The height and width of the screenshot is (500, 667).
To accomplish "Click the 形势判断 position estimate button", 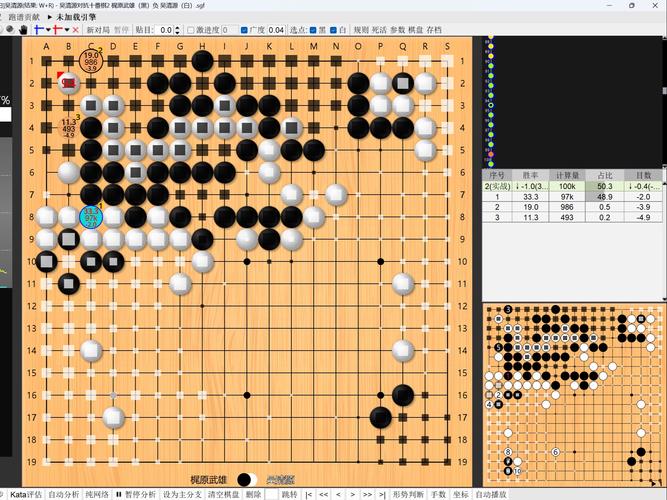I will coord(408,494).
